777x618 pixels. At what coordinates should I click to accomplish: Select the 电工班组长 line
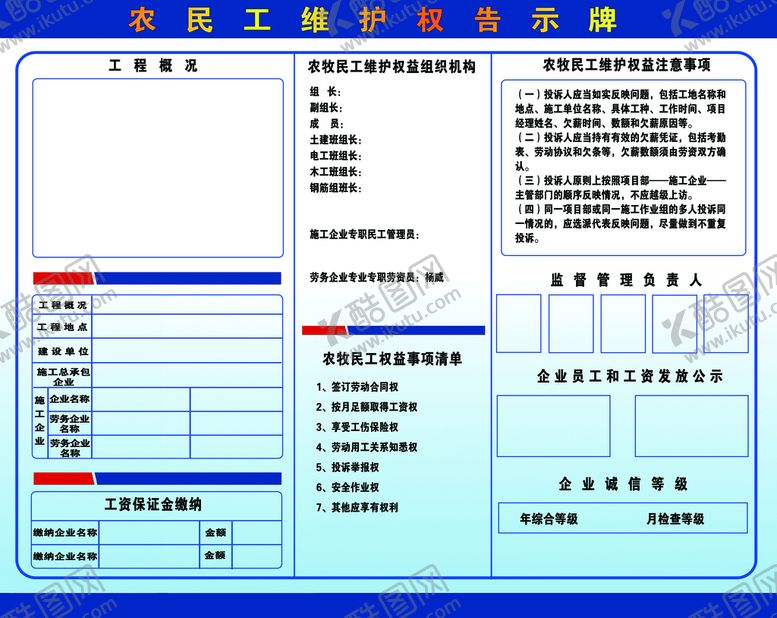[x=335, y=156]
